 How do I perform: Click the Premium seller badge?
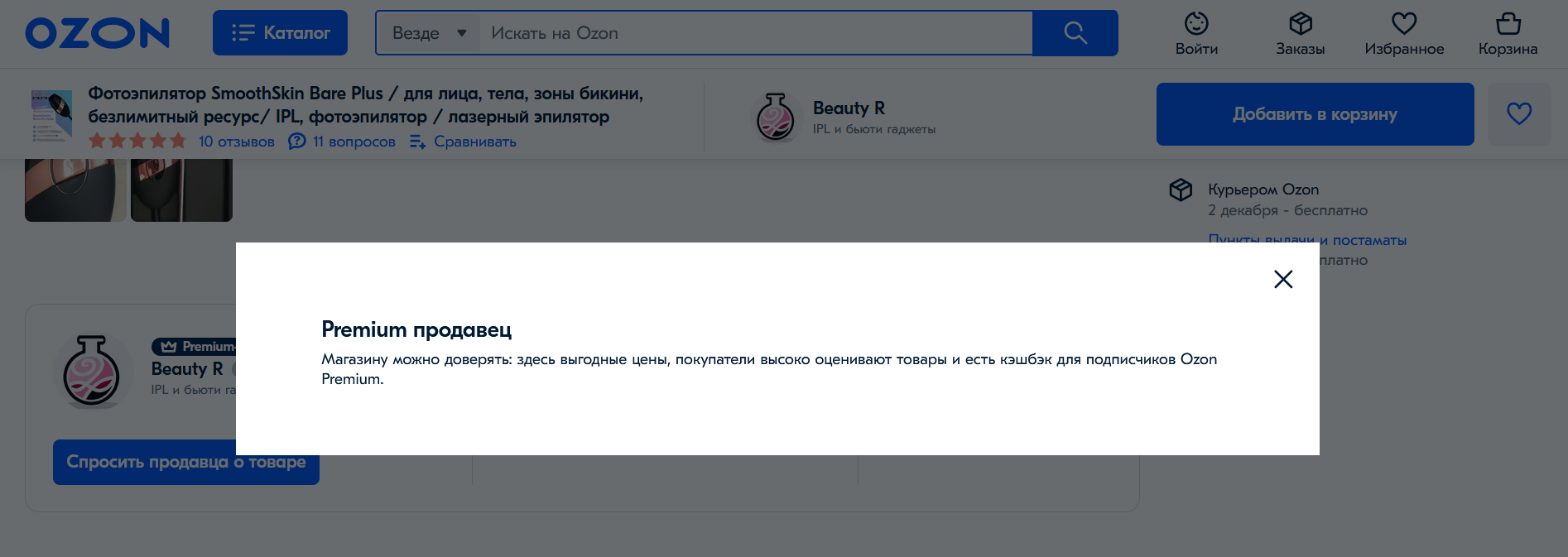195,346
